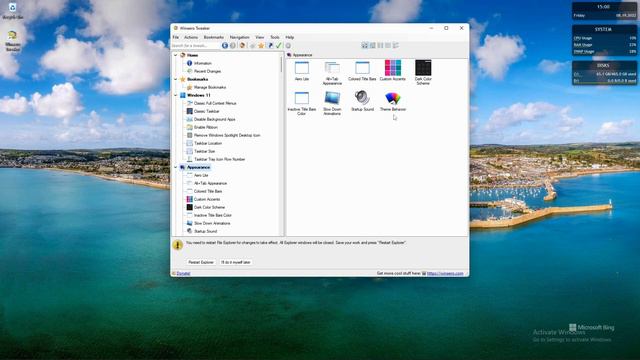Open Startup Sound speaker tile

362,101
